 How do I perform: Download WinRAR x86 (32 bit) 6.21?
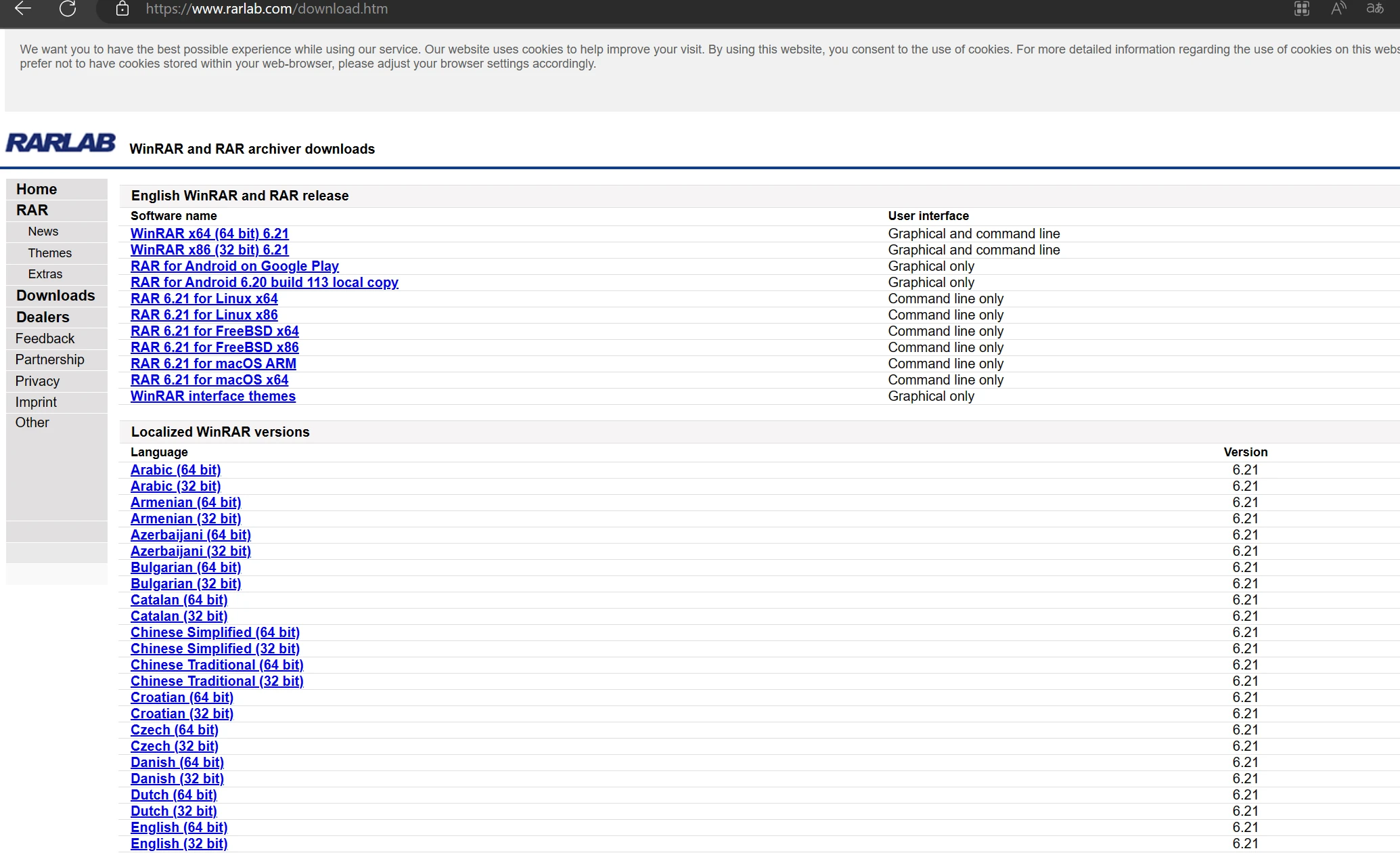point(210,250)
